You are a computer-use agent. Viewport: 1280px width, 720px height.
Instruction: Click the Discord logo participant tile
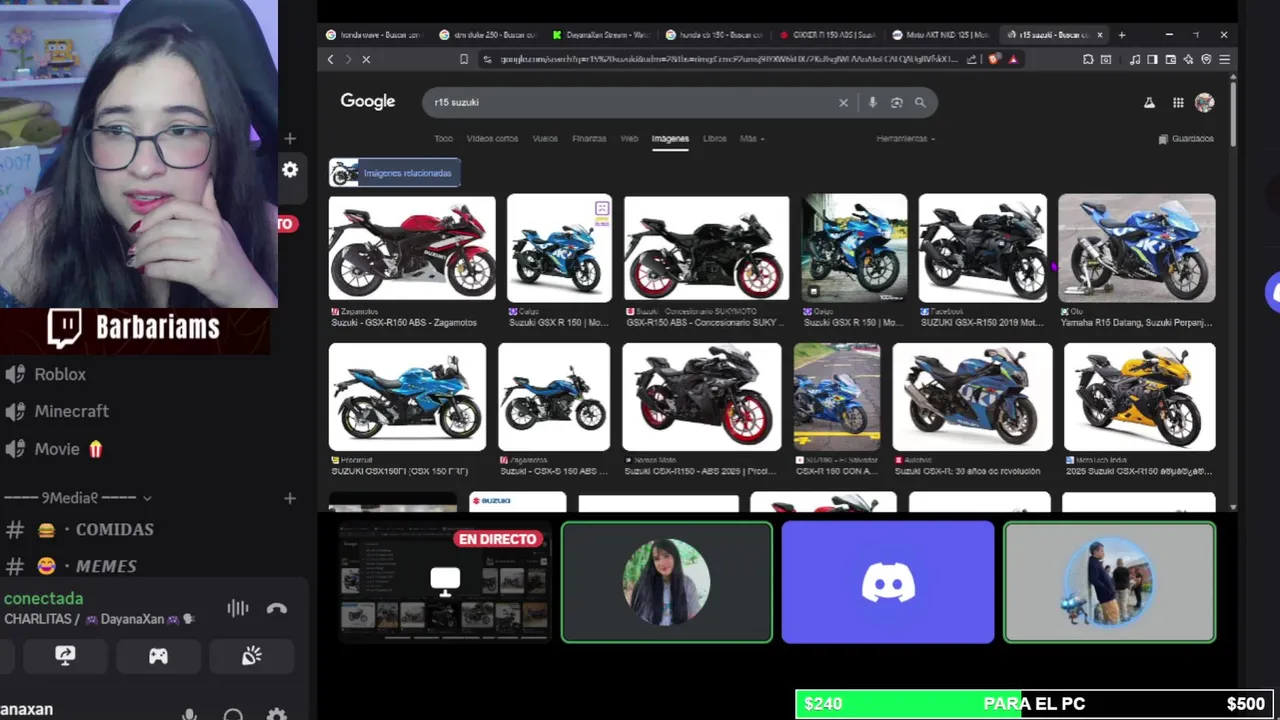coord(888,582)
